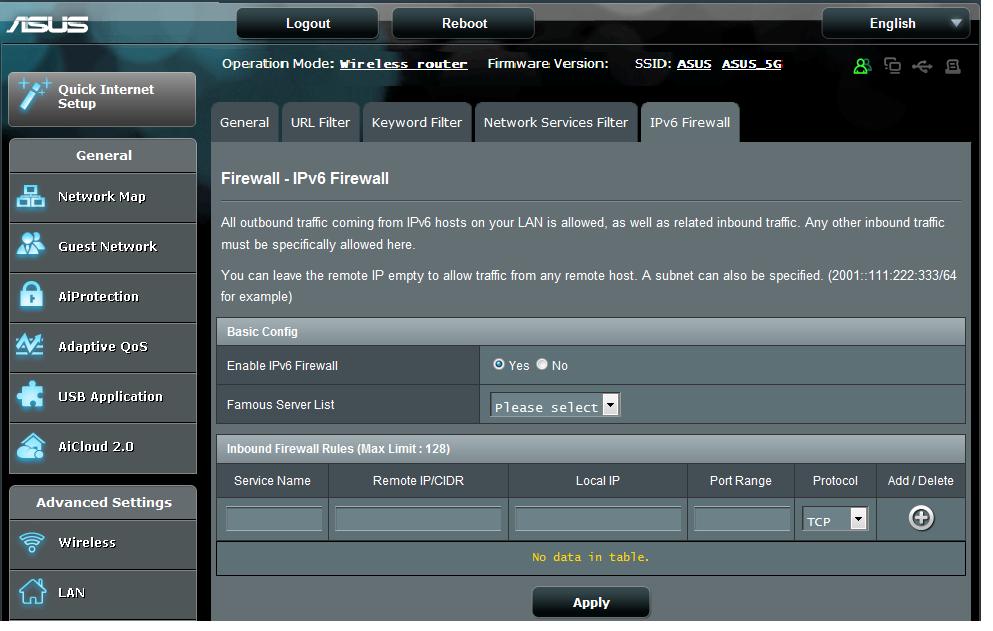Click the Reboot button
Viewport: 993px width, 631px height.
tap(464, 23)
